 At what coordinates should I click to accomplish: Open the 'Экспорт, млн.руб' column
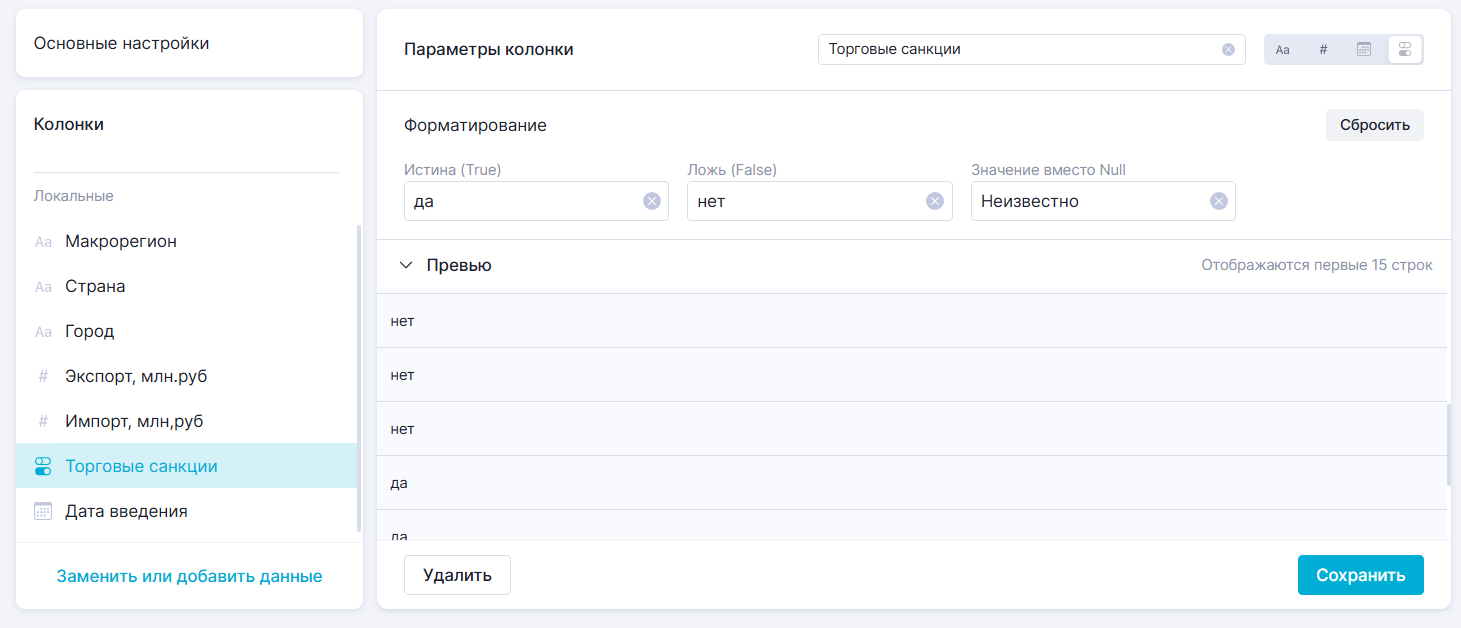coord(136,376)
